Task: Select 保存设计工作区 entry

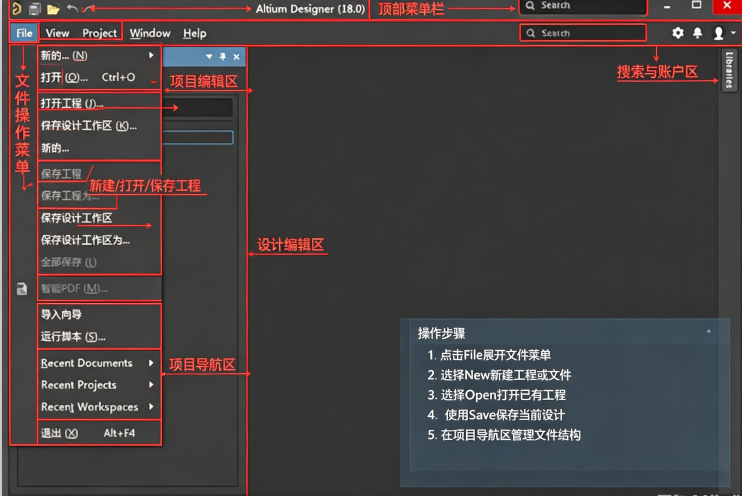Action: (x=98, y=218)
